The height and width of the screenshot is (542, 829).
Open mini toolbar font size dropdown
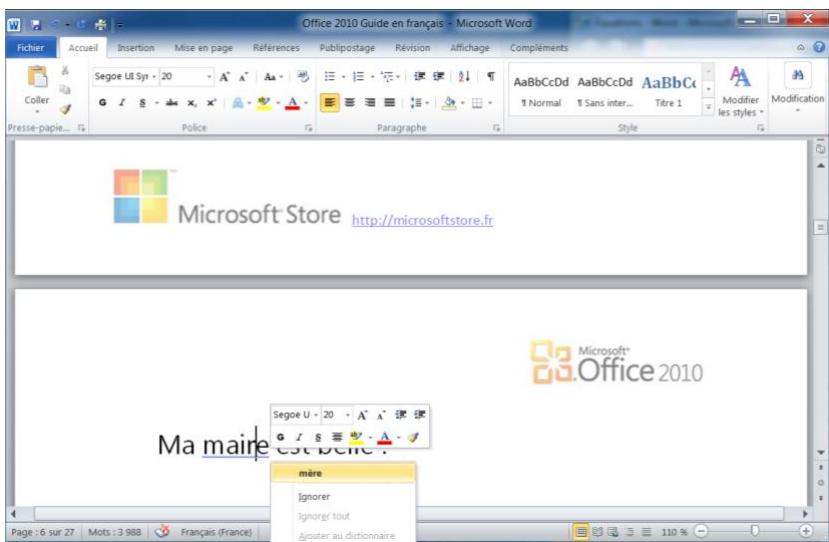pyautogui.click(x=348, y=415)
